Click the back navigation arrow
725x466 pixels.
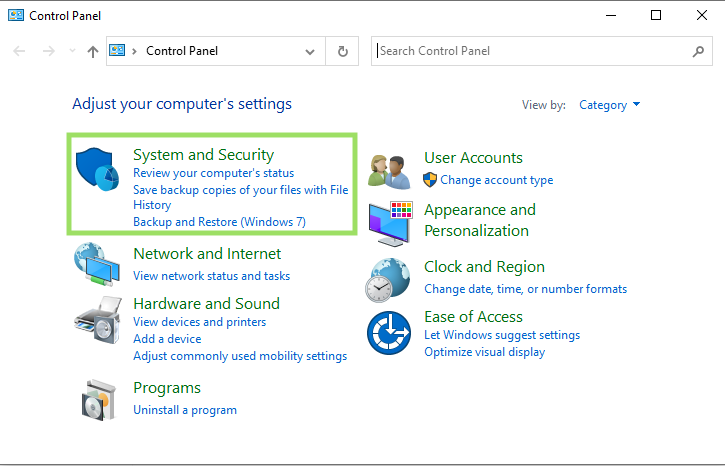[19, 51]
